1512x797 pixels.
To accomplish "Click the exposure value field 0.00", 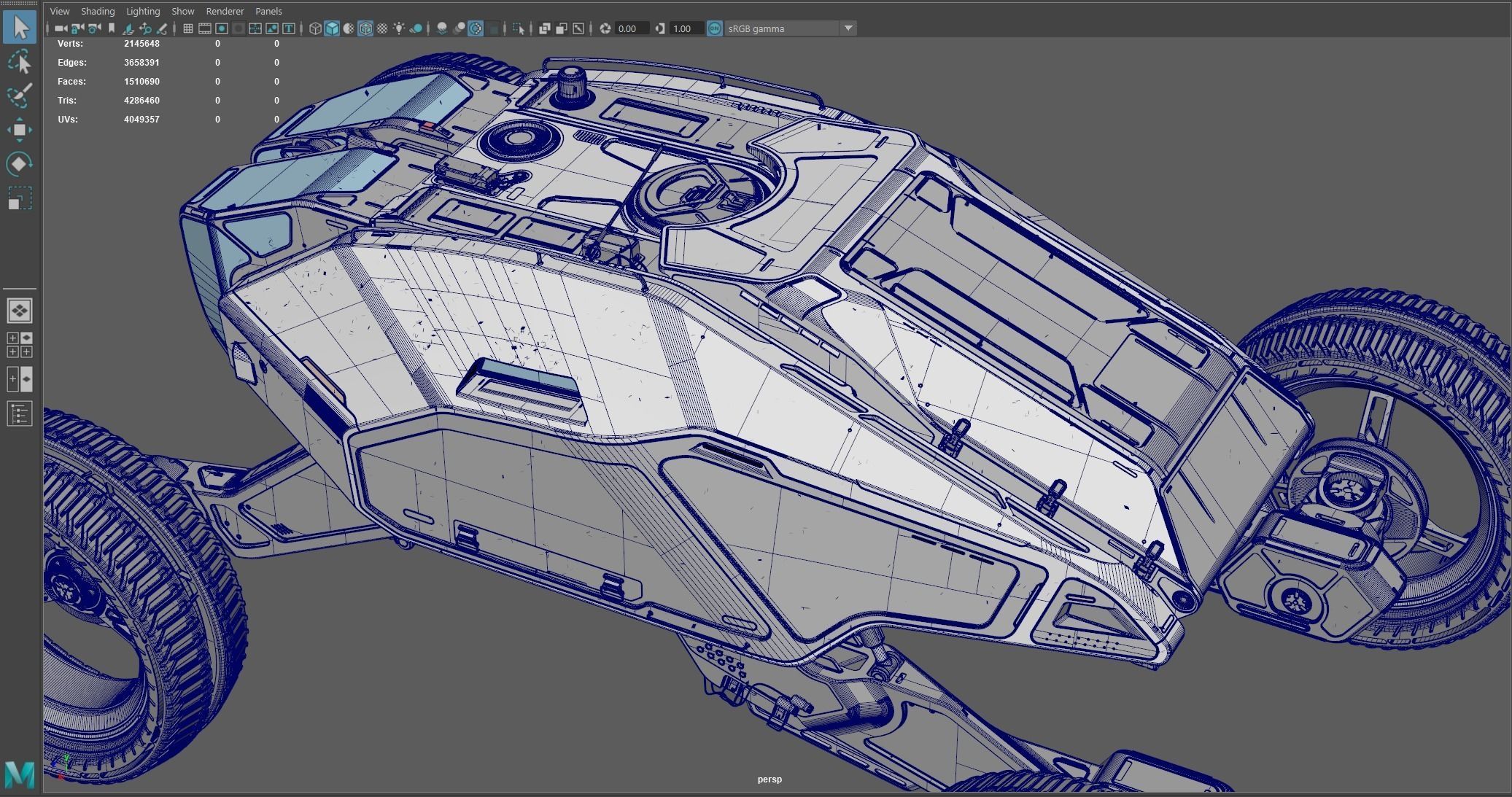I will 631,28.
